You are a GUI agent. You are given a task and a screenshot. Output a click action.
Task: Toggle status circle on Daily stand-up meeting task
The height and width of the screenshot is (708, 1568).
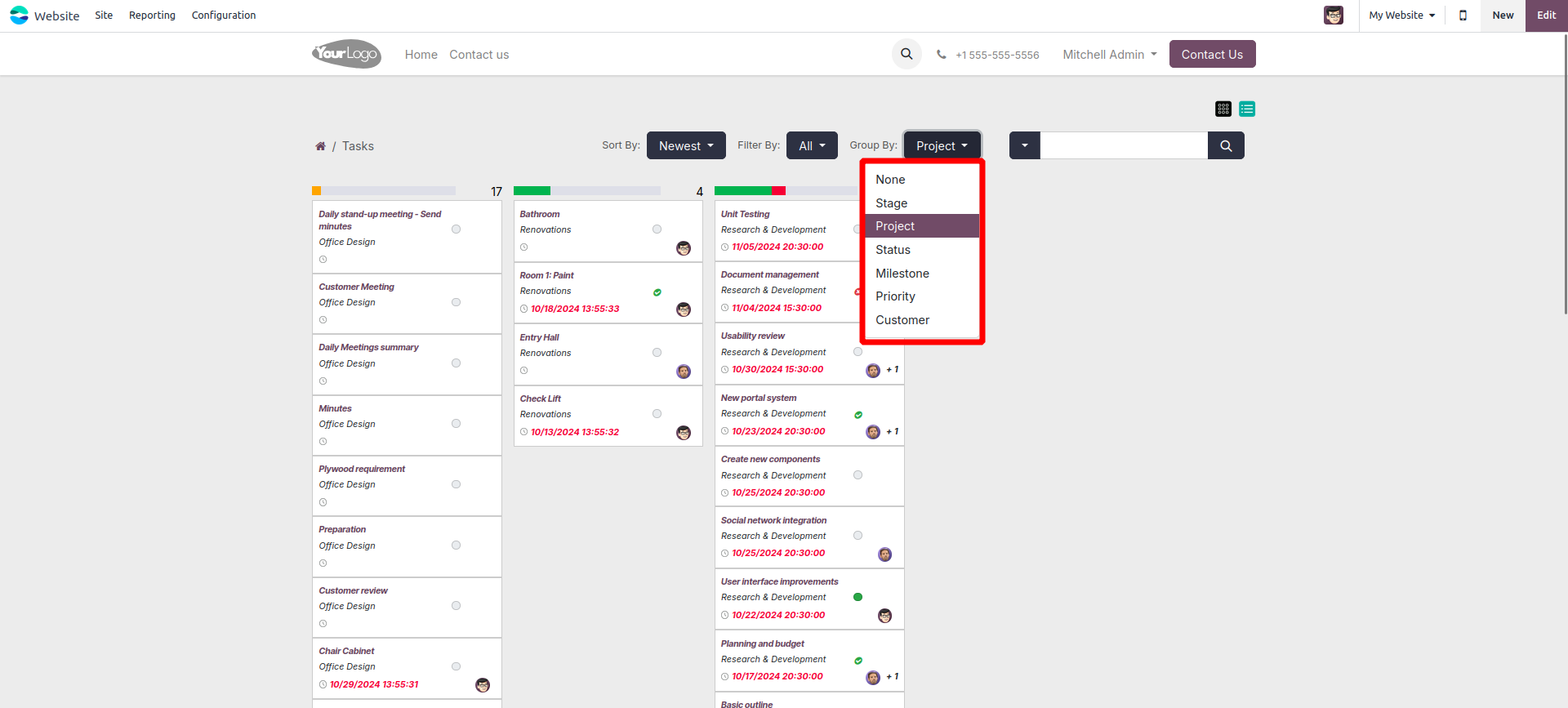point(457,229)
